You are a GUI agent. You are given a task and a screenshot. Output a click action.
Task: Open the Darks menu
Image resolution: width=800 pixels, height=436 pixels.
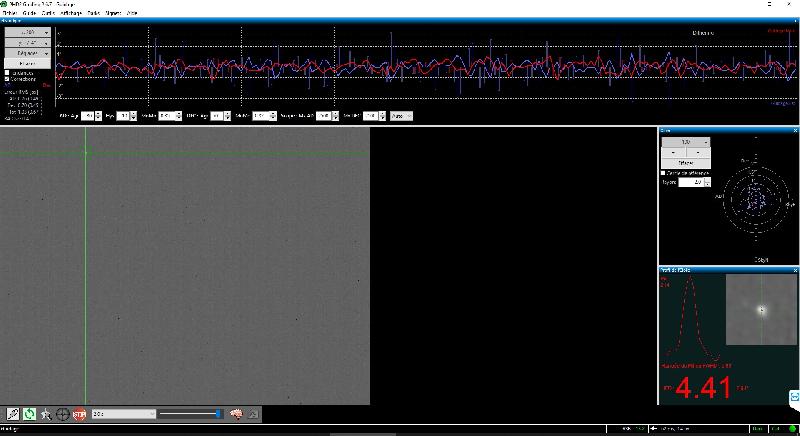coord(93,13)
